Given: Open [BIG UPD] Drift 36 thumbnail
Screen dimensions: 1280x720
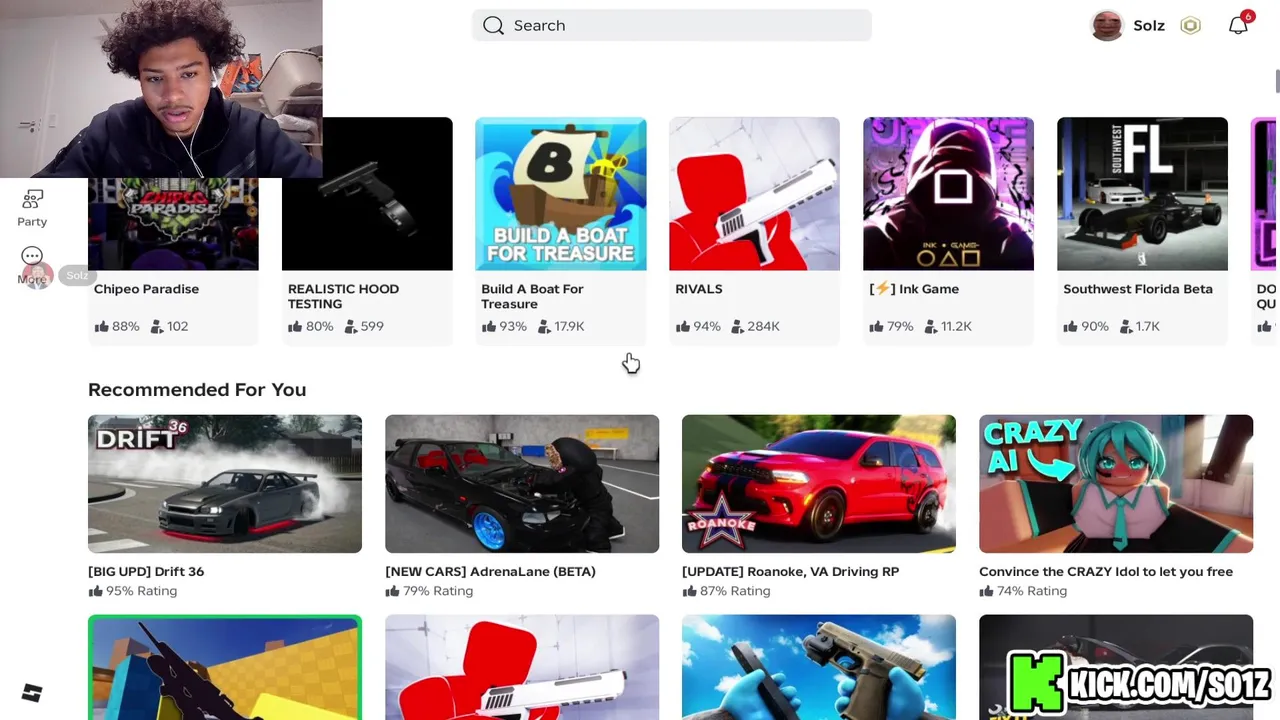Looking at the screenshot, I should (x=225, y=484).
